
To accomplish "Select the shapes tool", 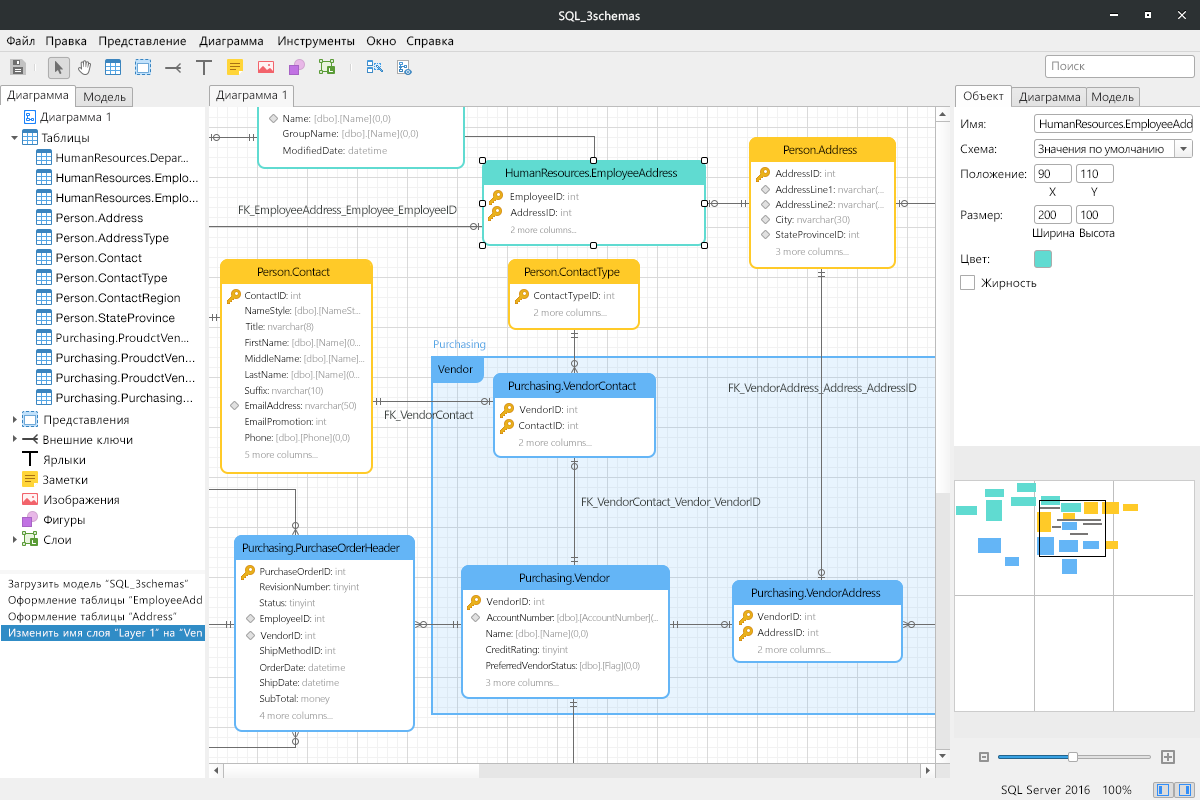I will click(296, 67).
